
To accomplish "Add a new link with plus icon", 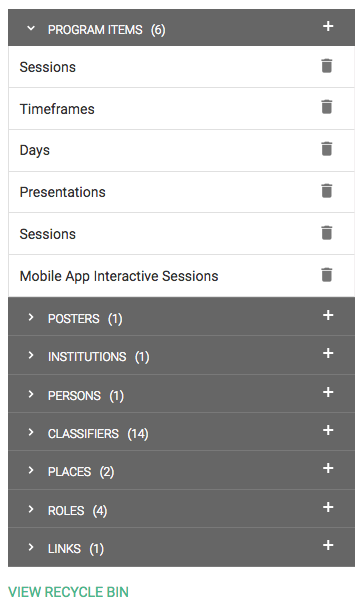I will coord(328,545).
